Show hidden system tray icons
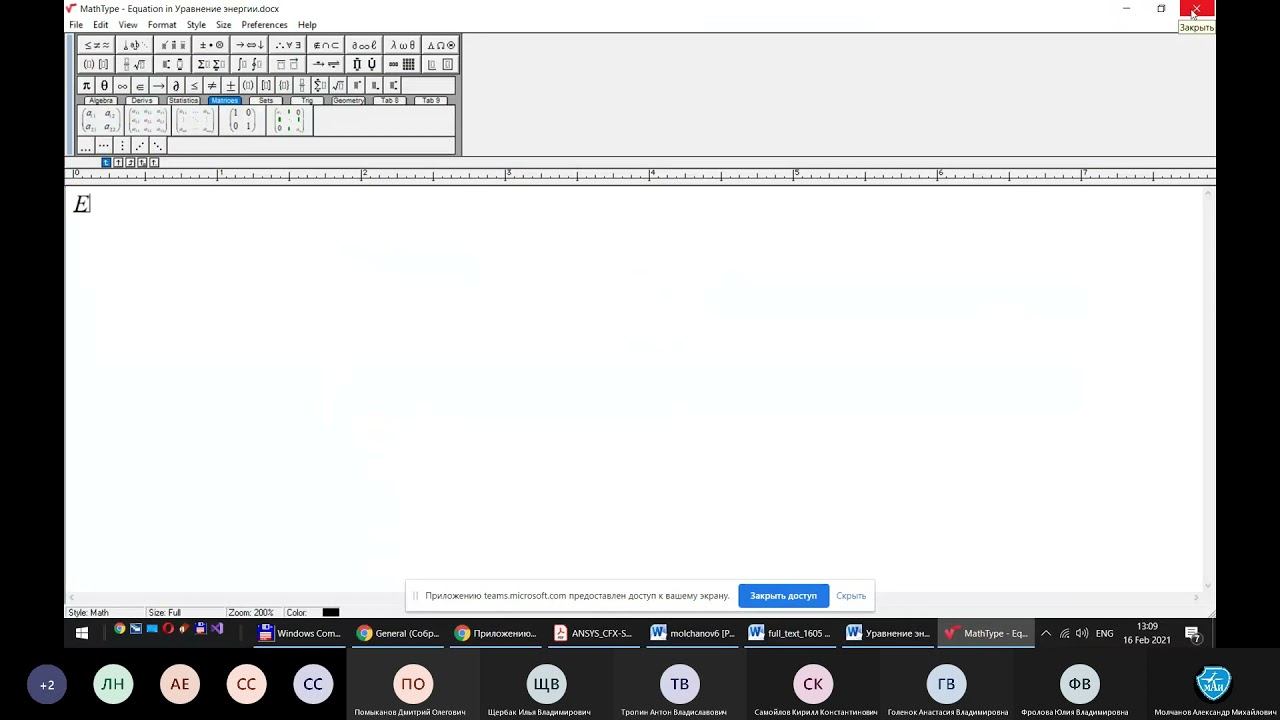This screenshot has height=720, width=1280. 1046,633
